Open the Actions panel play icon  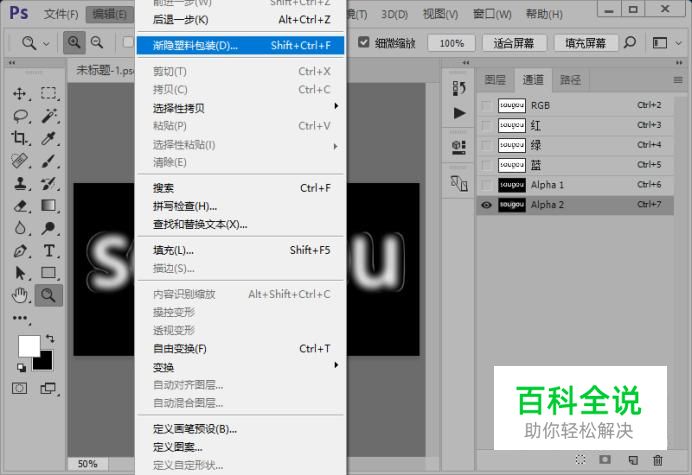[x=459, y=113]
